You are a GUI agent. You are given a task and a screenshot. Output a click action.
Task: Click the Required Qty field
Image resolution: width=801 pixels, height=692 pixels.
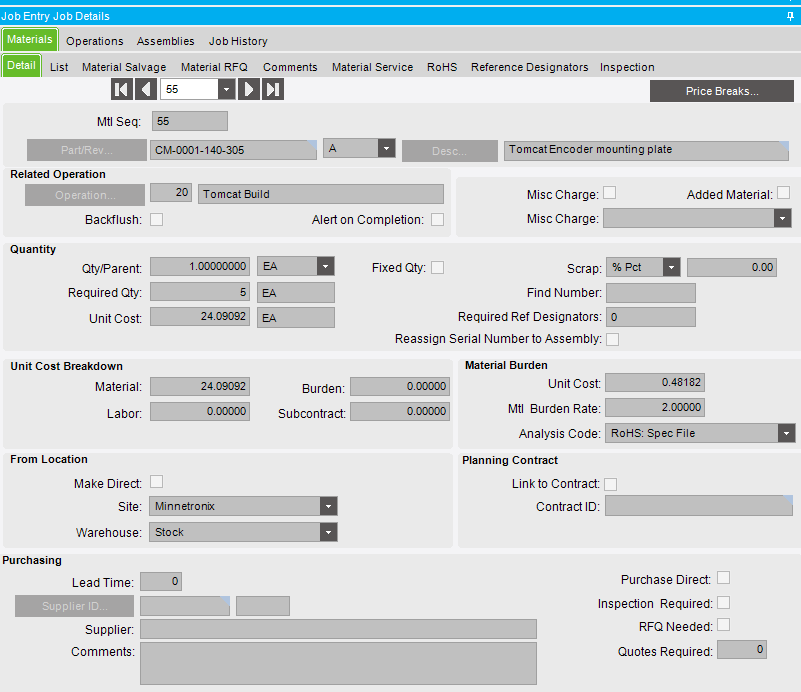200,292
